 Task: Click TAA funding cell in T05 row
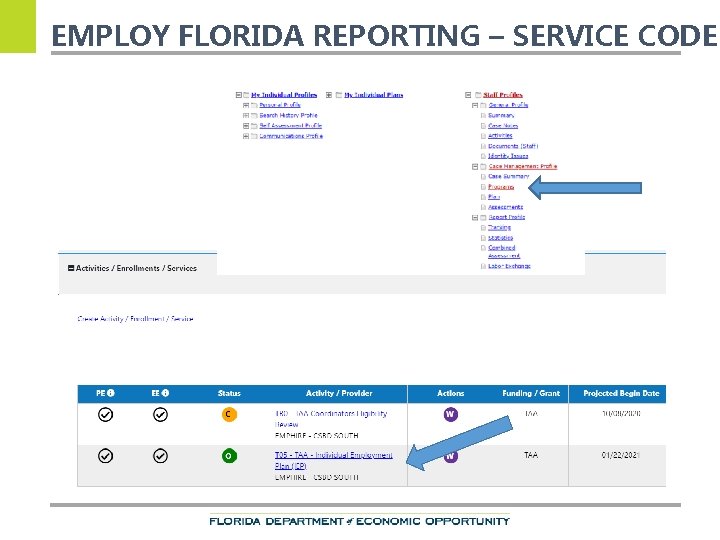(x=531, y=455)
